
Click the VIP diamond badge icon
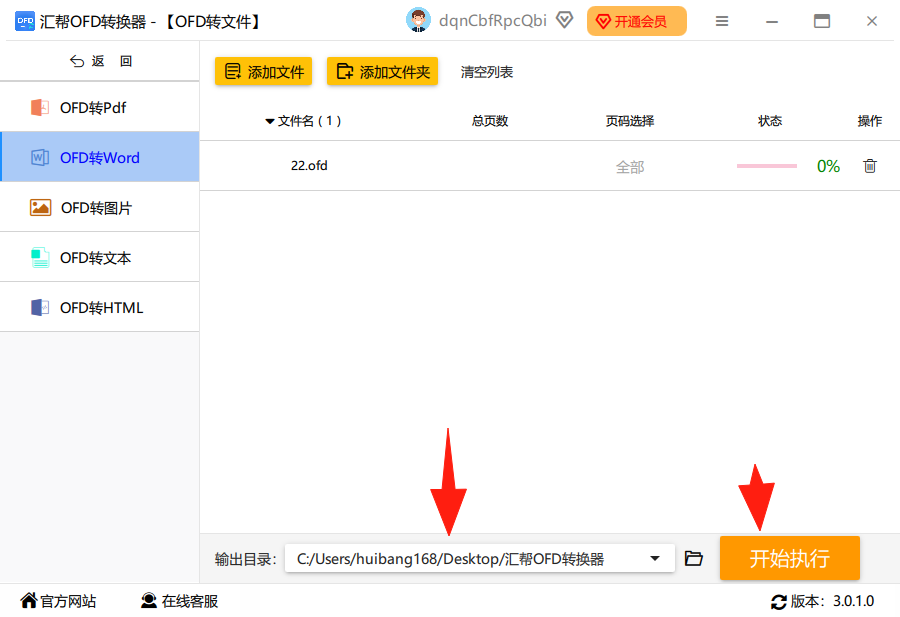click(x=564, y=21)
